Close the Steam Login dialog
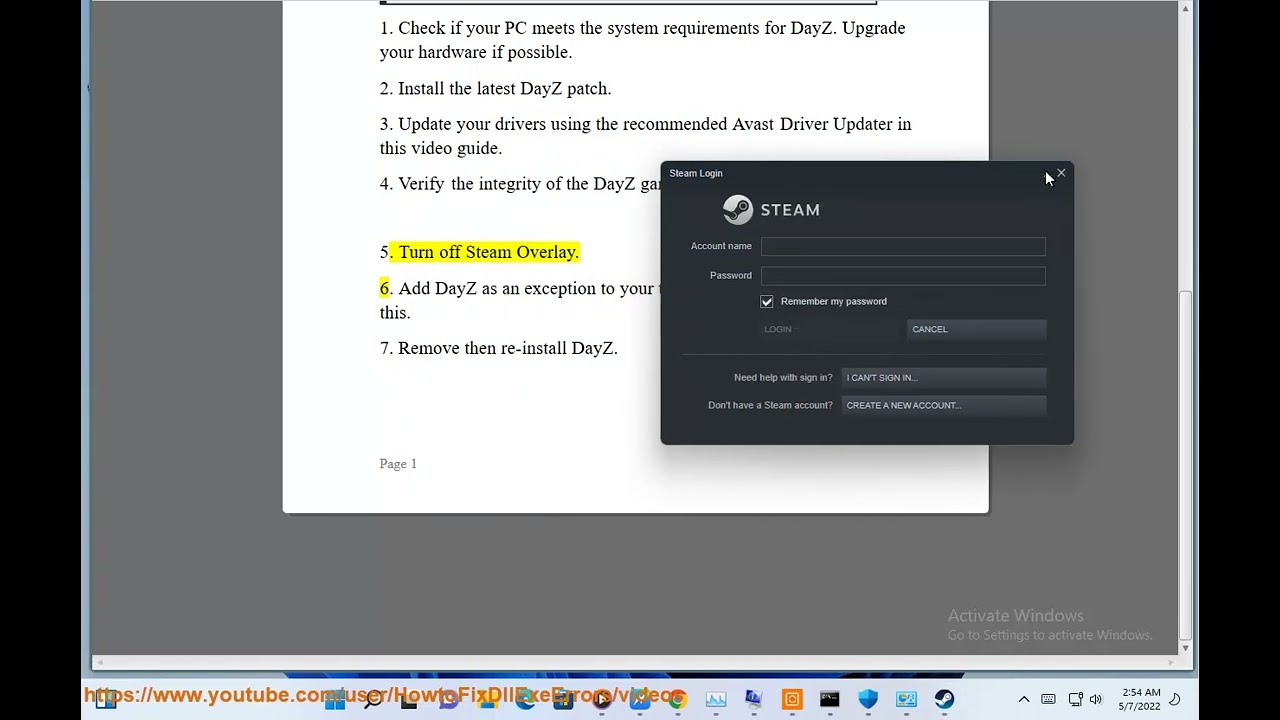Screen dimensions: 1280x720 (1061, 174)
